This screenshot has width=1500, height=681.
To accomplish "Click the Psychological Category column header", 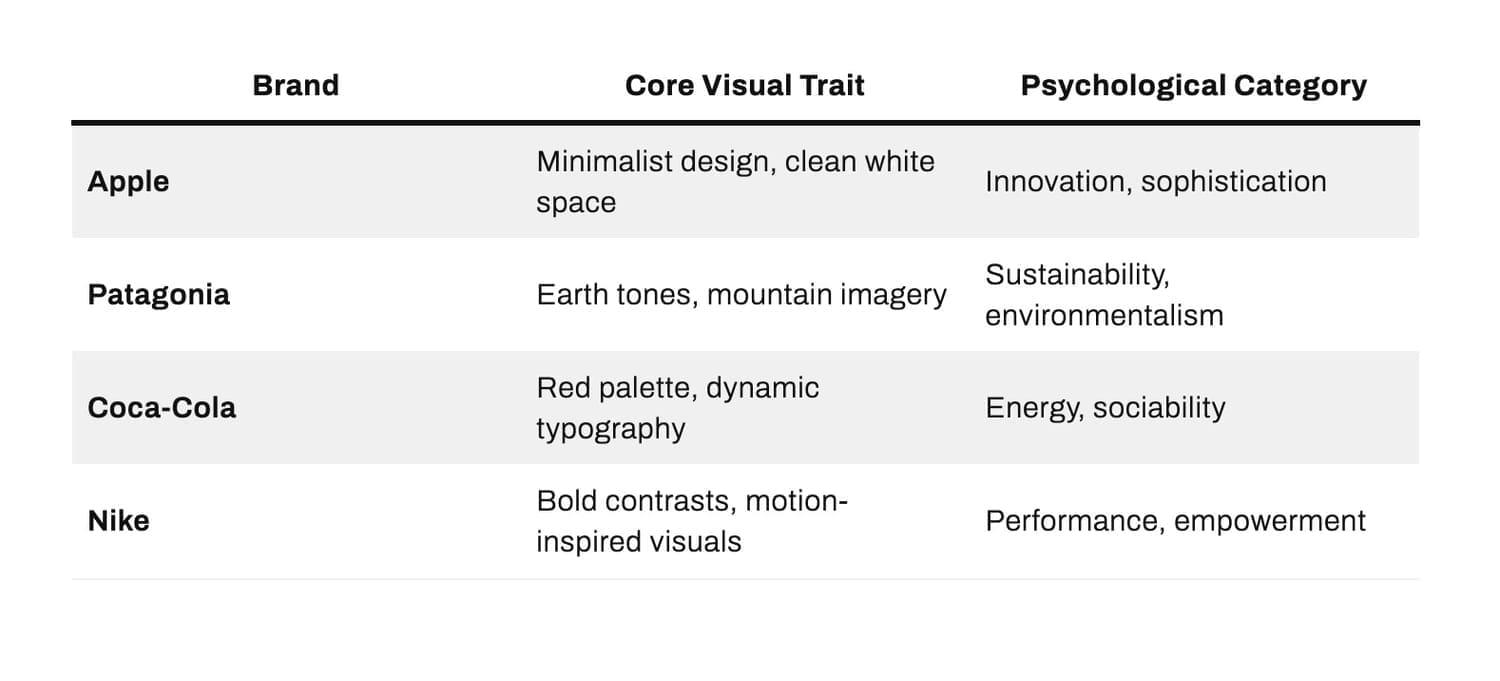I will coord(1193,86).
